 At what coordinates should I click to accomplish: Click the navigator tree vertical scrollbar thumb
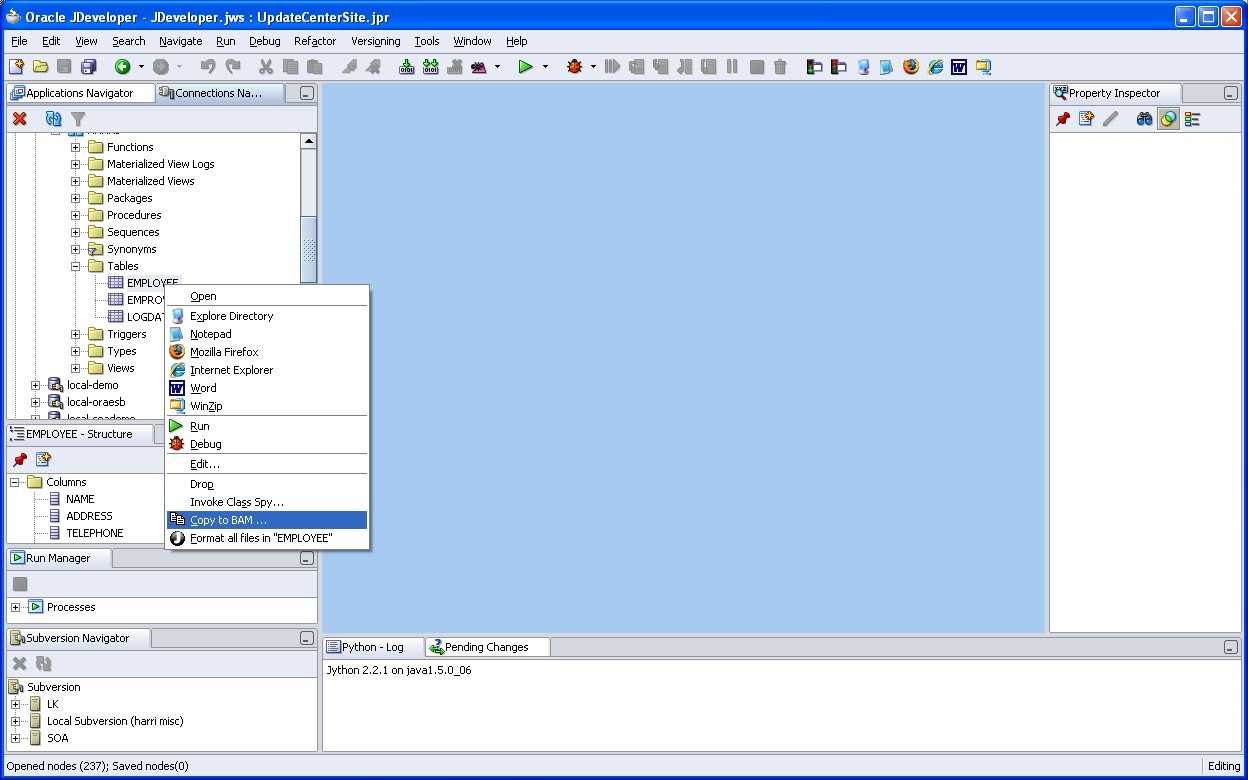[308, 249]
